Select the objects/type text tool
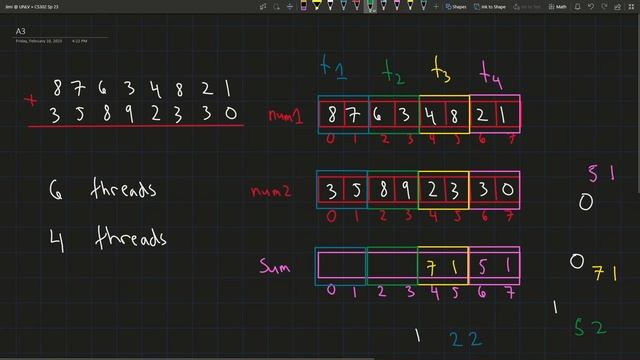The width and height of the screenshot is (640, 360). point(263,7)
